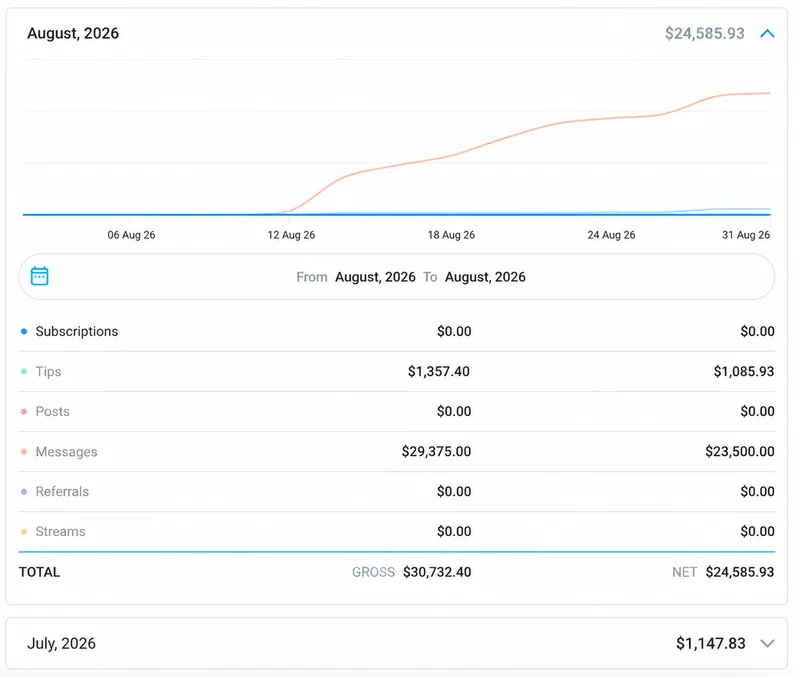Toggle the Streams series in the chart
The height and width of the screenshot is (677, 800).
[x=60, y=531]
